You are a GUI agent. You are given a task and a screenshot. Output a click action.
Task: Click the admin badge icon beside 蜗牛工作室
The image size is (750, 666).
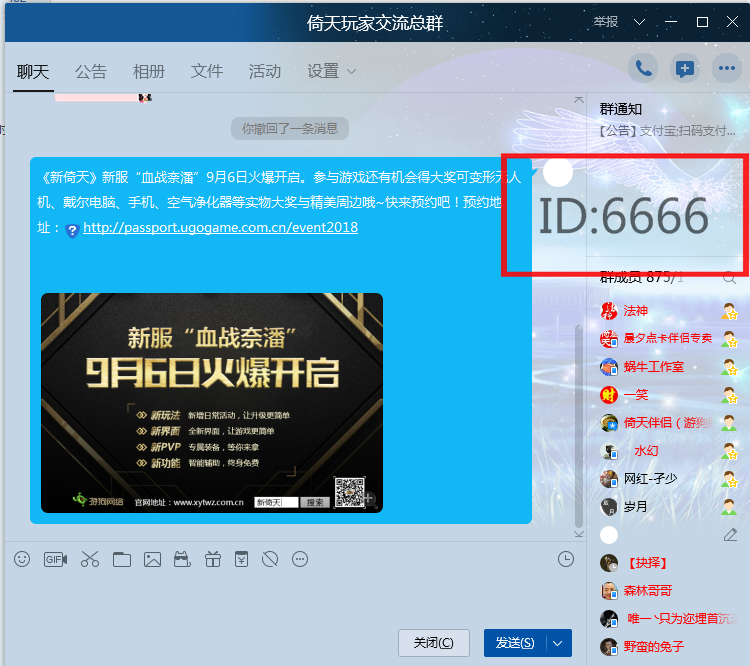(729, 367)
